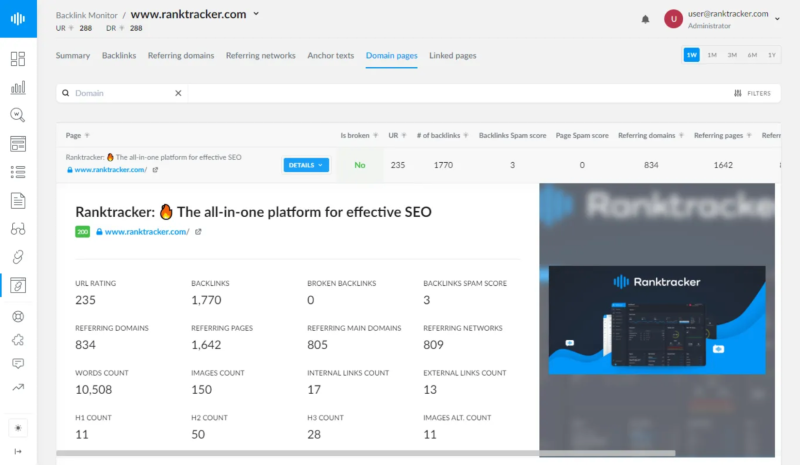Sort by # of backlinks column
The image size is (800, 465).
(x=442, y=135)
